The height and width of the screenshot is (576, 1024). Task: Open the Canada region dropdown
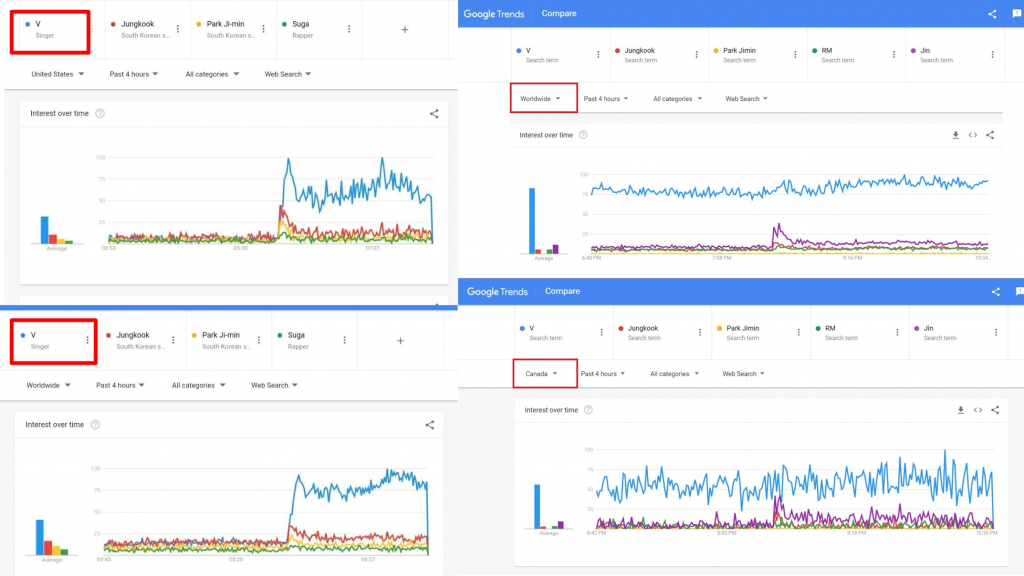pos(541,374)
